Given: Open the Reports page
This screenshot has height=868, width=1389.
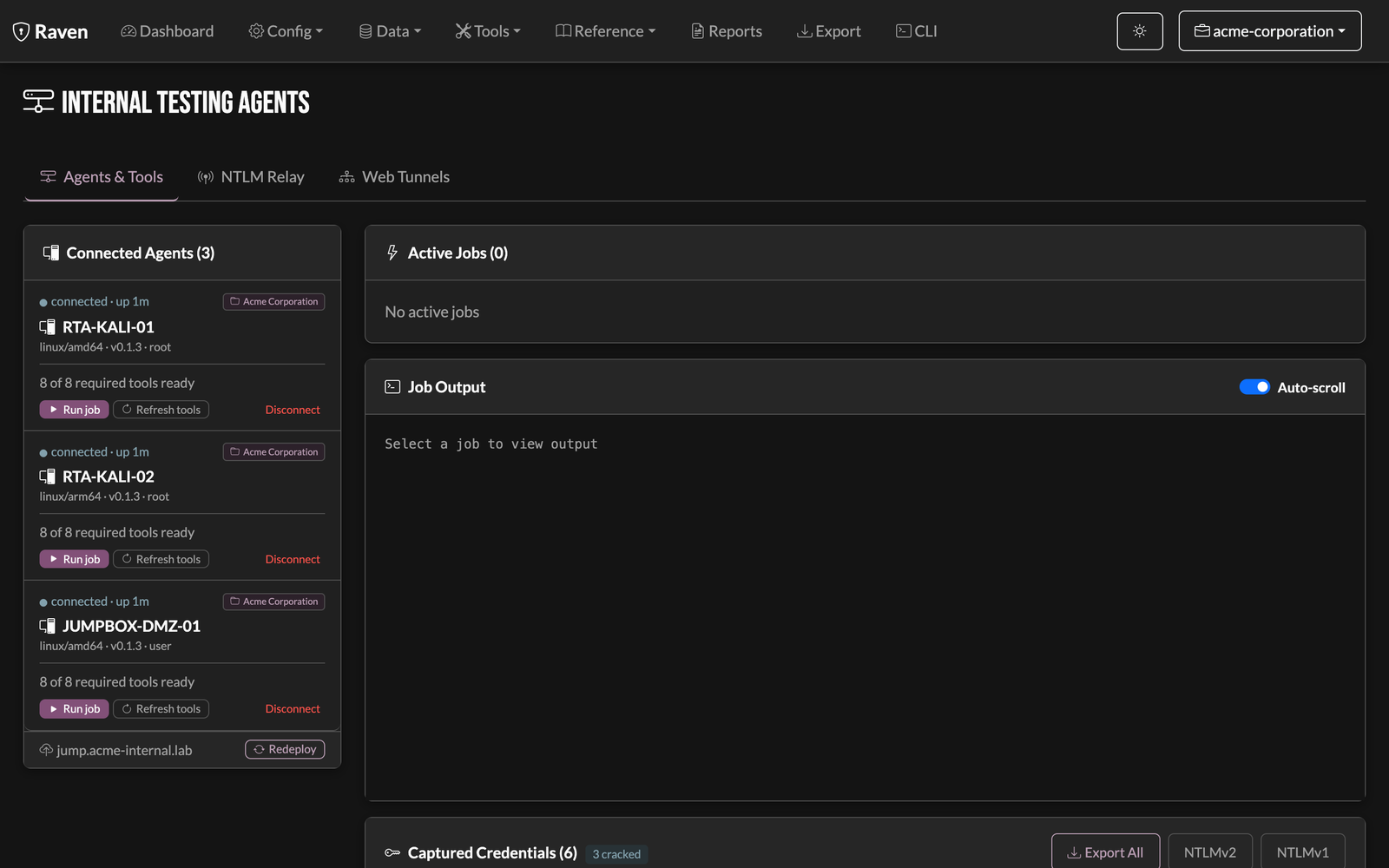Looking at the screenshot, I should [x=727, y=31].
